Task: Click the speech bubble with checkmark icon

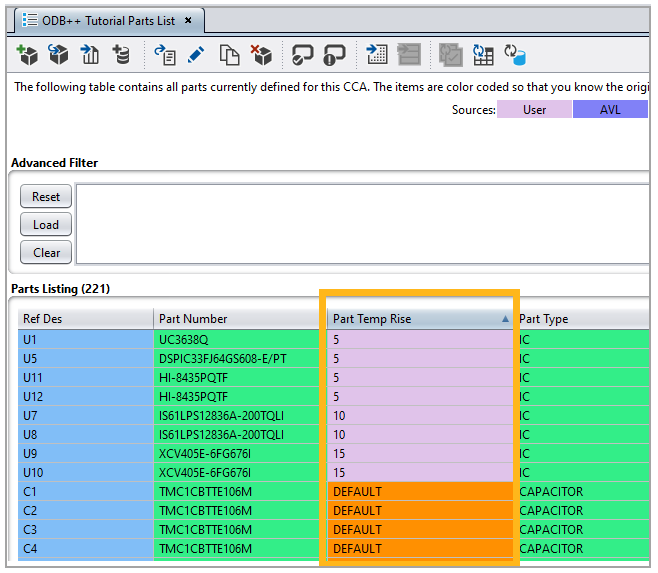Action: (302, 54)
